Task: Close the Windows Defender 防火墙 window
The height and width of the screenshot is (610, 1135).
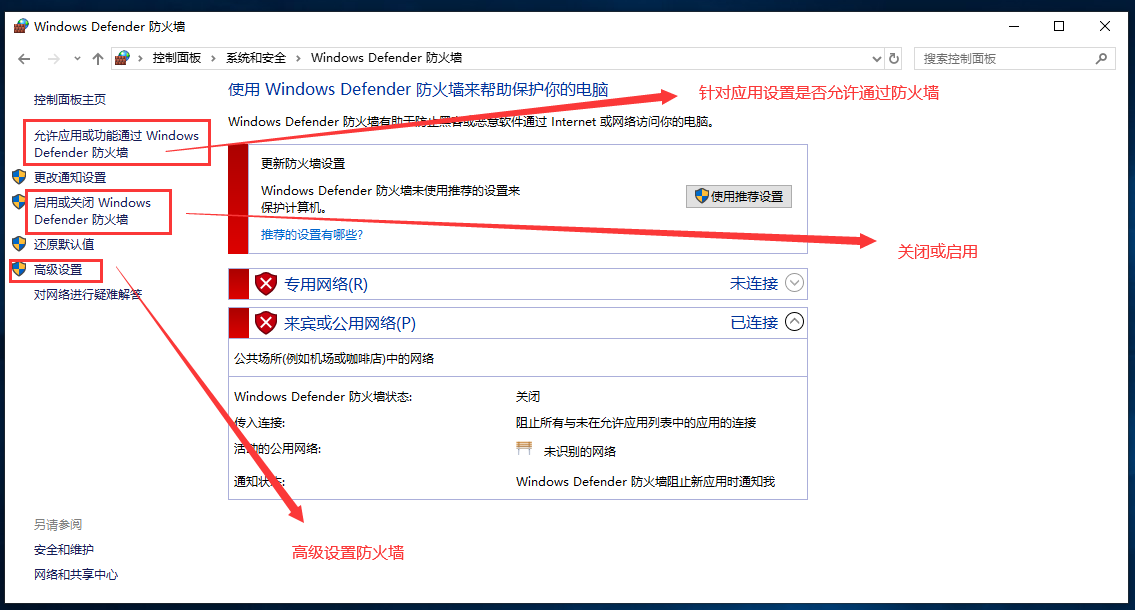Action: pos(1105,26)
